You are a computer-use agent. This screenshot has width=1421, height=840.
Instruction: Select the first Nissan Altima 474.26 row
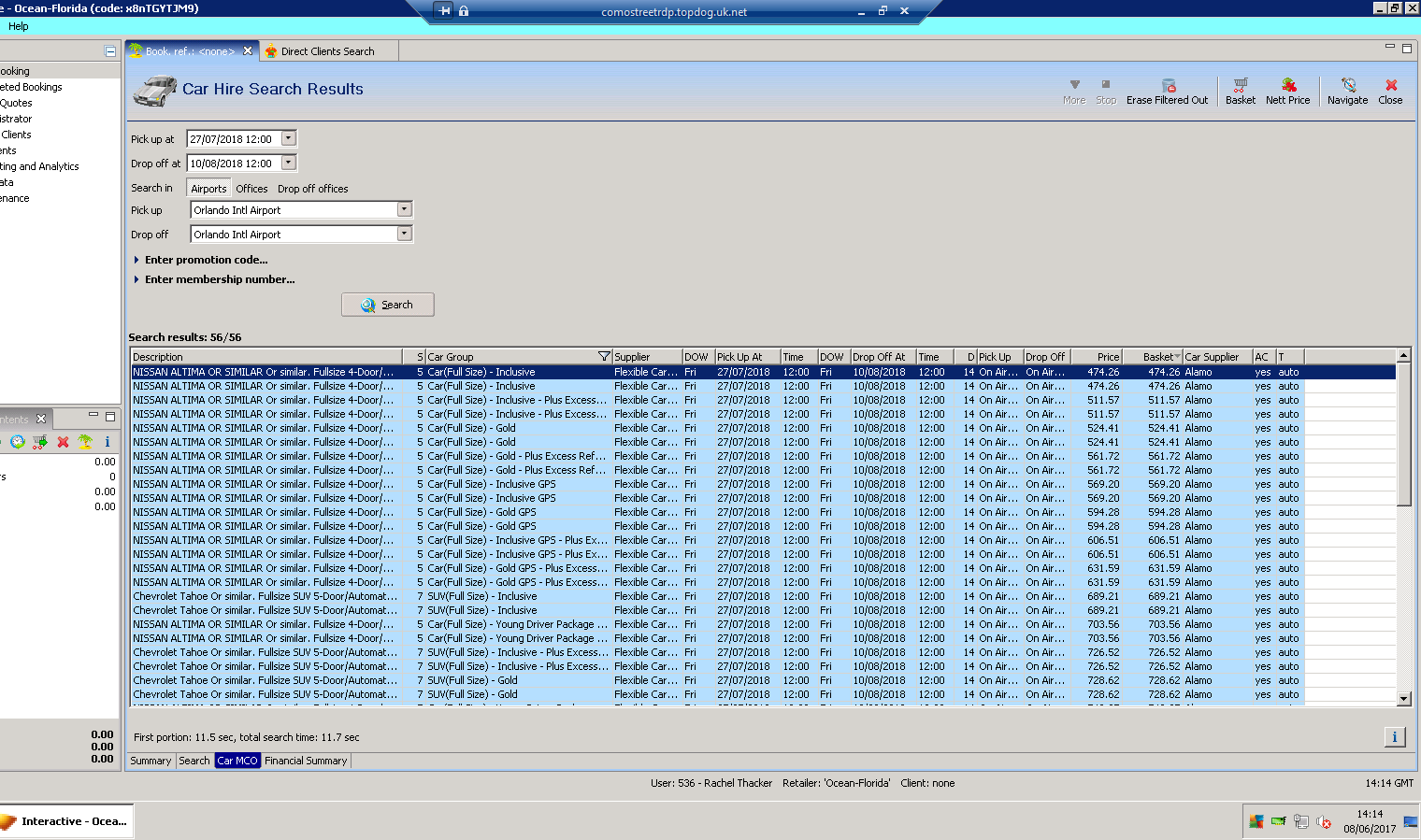[x=763, y=372]
